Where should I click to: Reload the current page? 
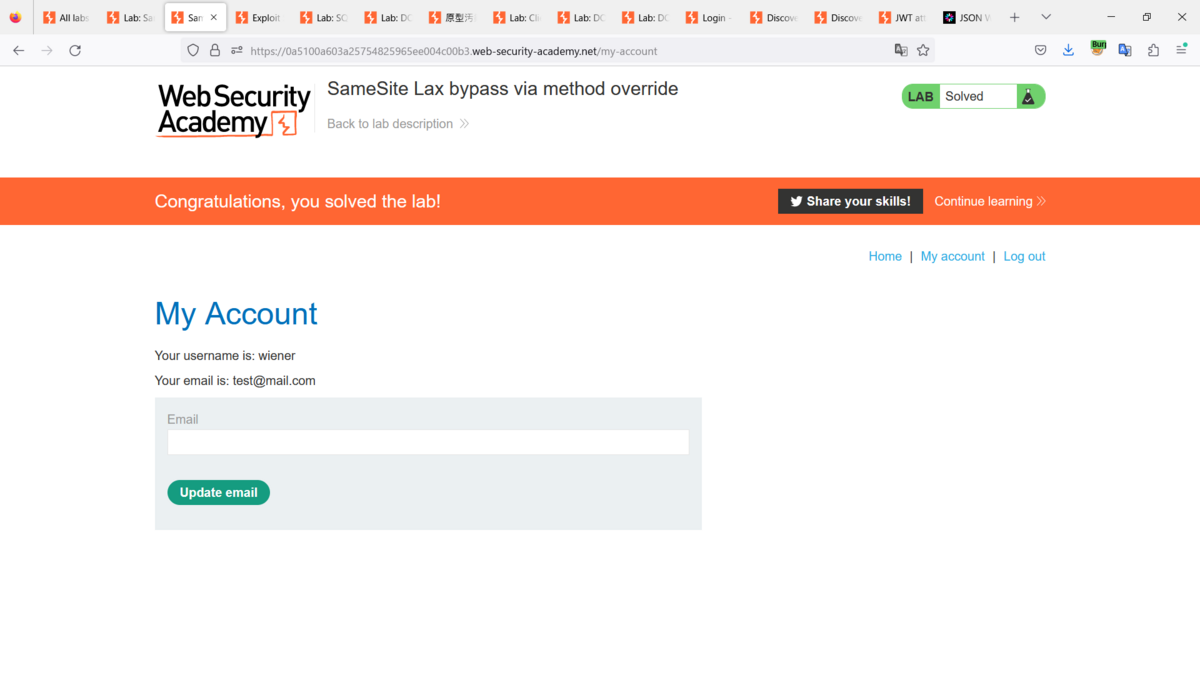coord(75,50)
